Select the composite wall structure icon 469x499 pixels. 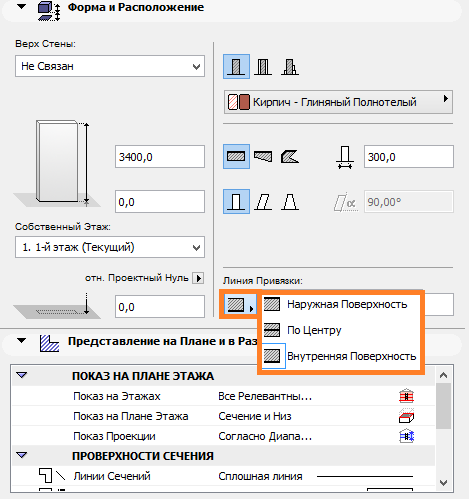(x=263, y=67)
